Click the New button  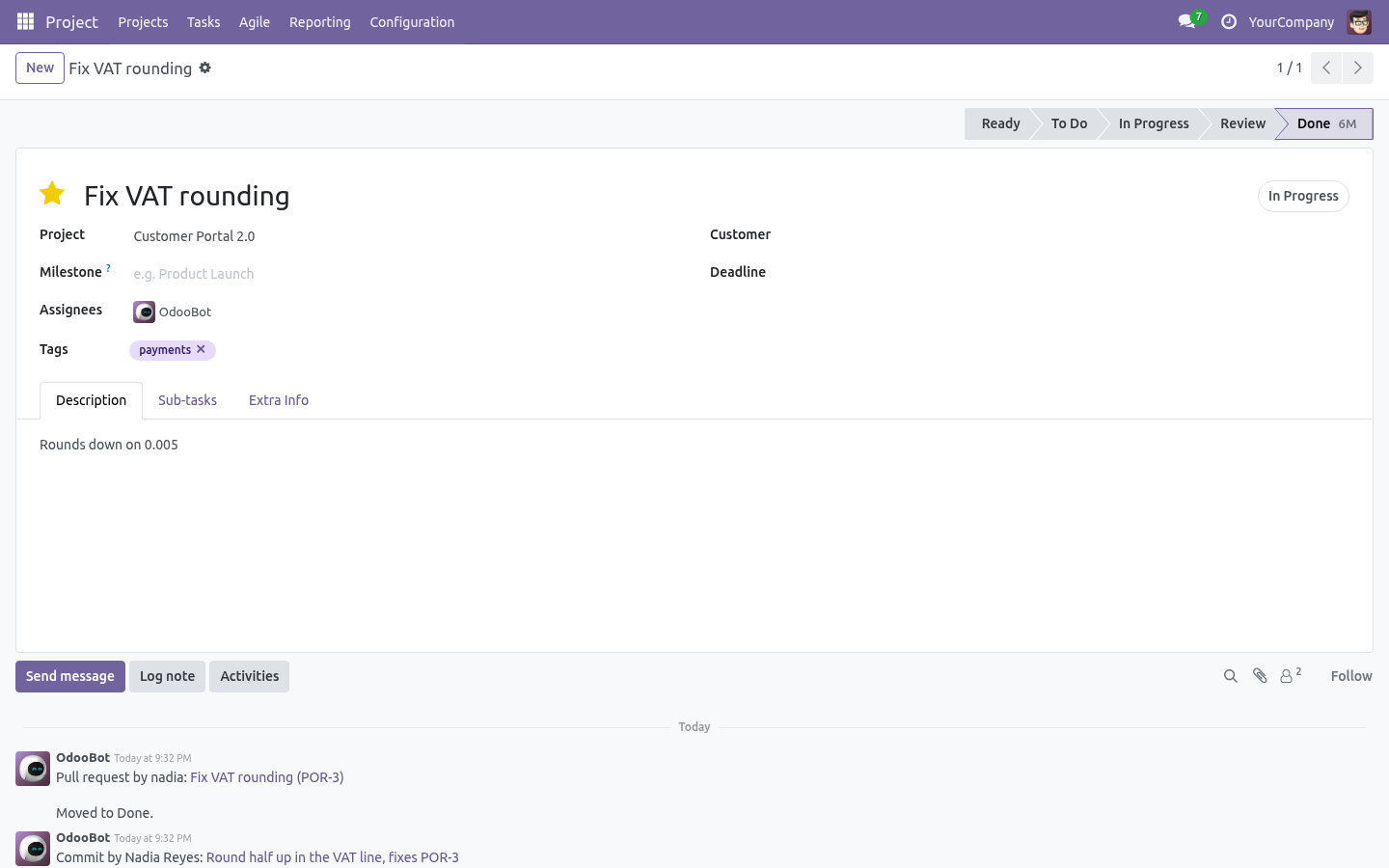point(40,68)
